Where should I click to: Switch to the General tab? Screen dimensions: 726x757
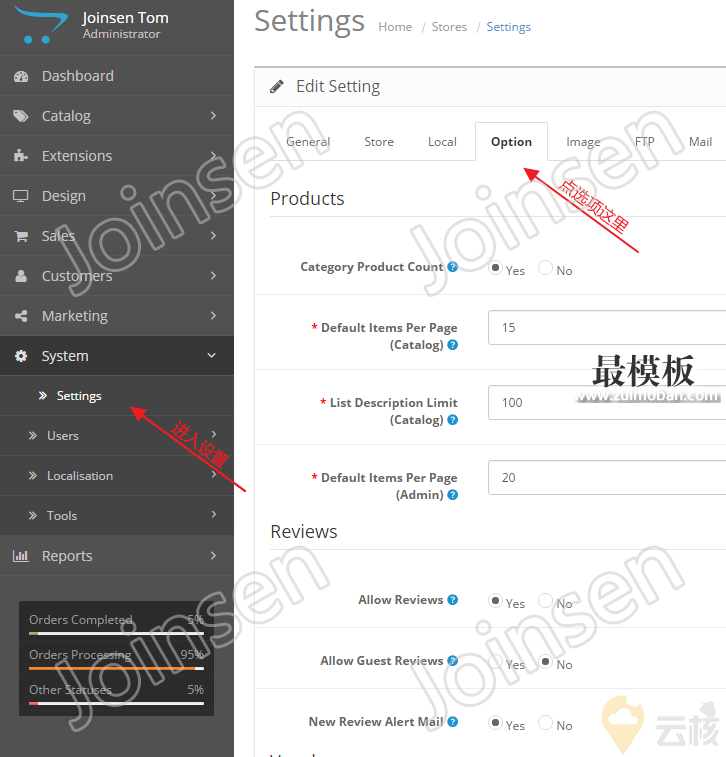click(308, 142)
